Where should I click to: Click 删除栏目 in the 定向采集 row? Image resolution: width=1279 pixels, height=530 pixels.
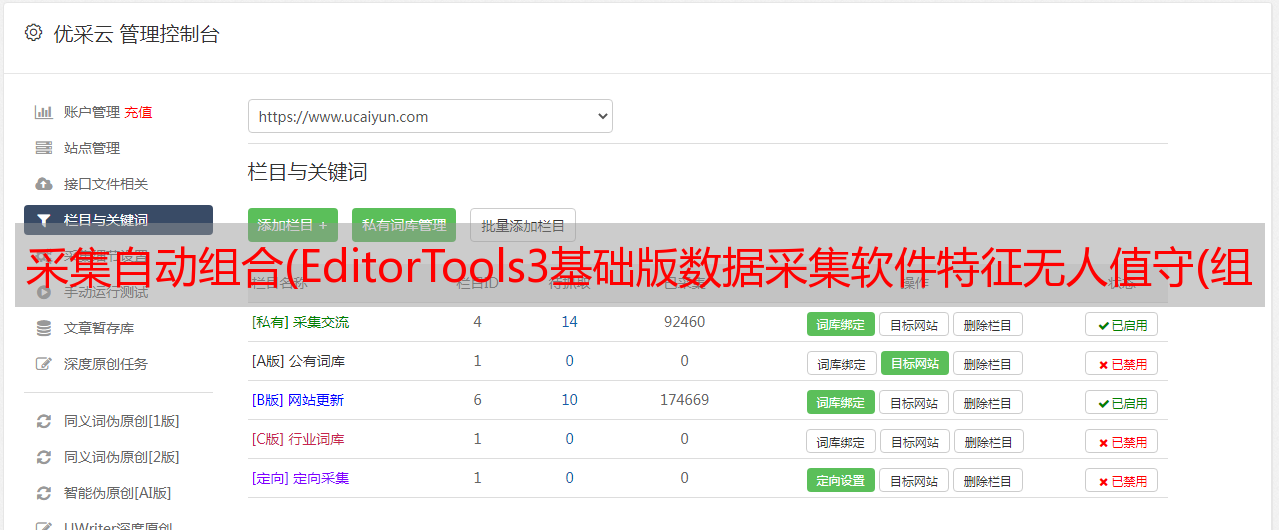(x=988, y=480)
